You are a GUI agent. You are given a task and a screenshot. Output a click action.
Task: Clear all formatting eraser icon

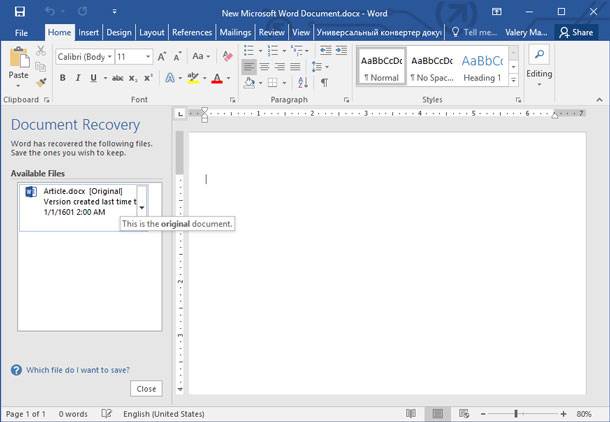click(x=227, y=56)
